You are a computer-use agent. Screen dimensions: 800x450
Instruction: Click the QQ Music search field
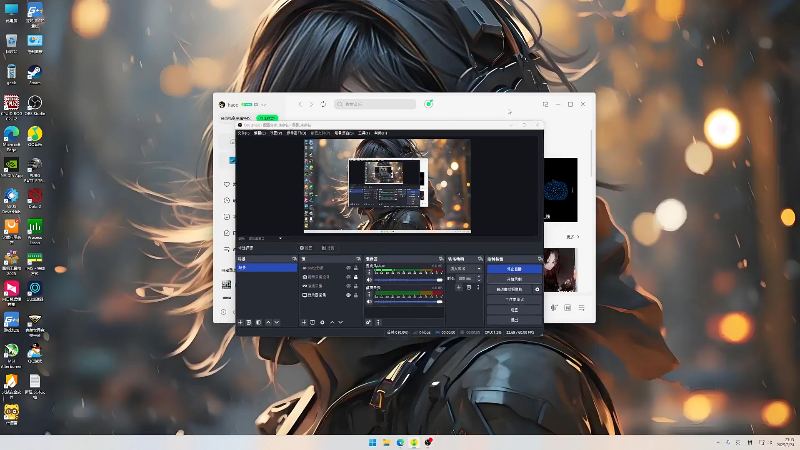point(375,104)
